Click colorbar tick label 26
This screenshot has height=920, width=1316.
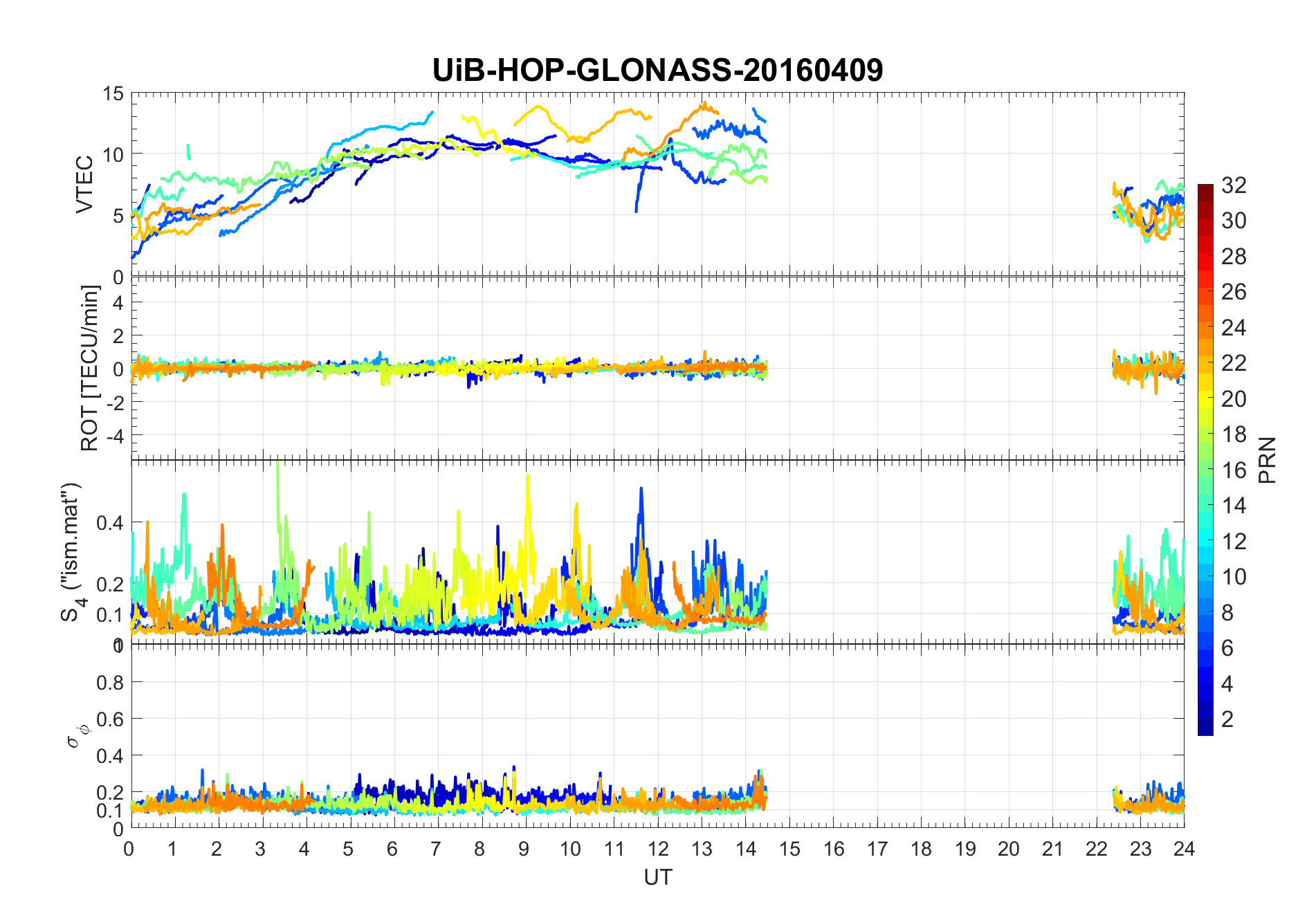tap(1234, 292)
